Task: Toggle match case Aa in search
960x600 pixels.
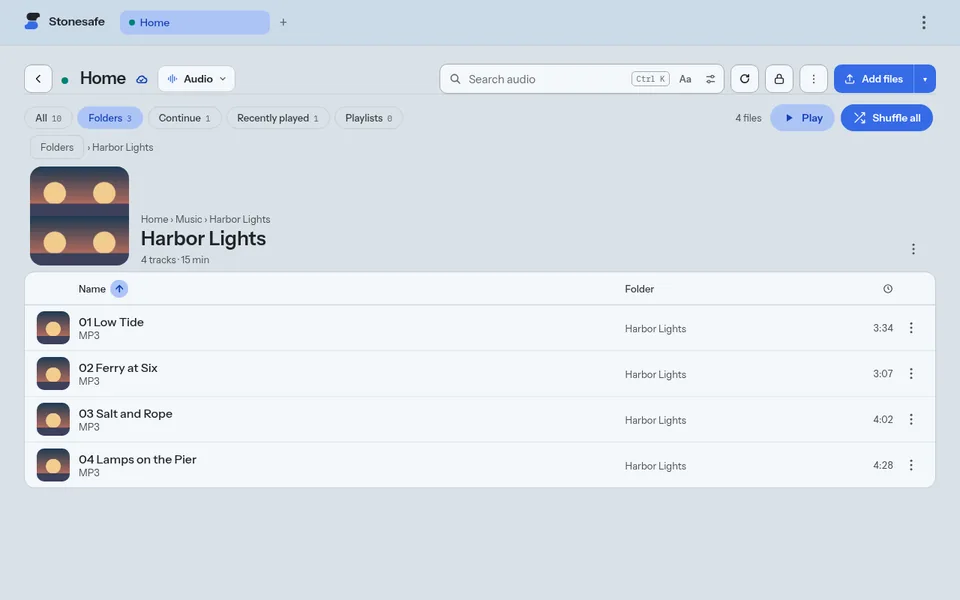Action: 685,79
